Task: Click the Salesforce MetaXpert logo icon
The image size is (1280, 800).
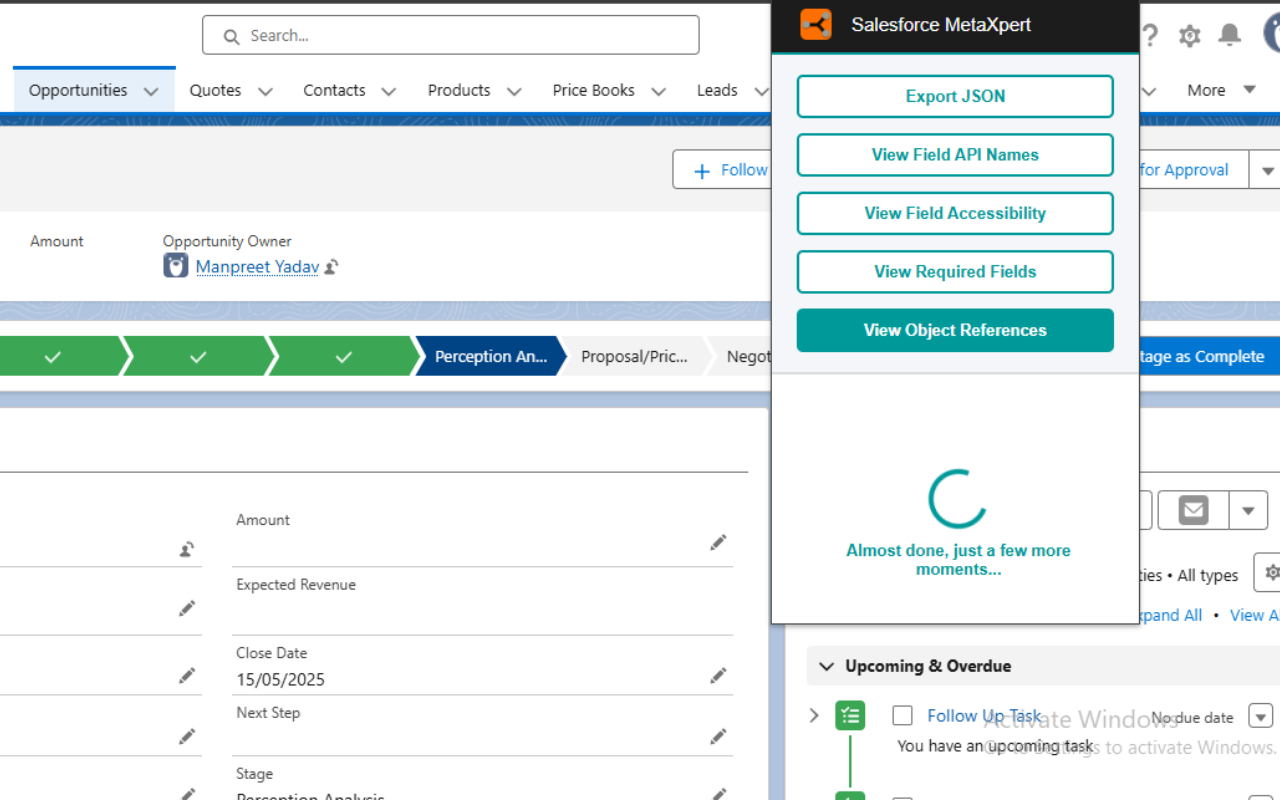Action: coord(816,25)
